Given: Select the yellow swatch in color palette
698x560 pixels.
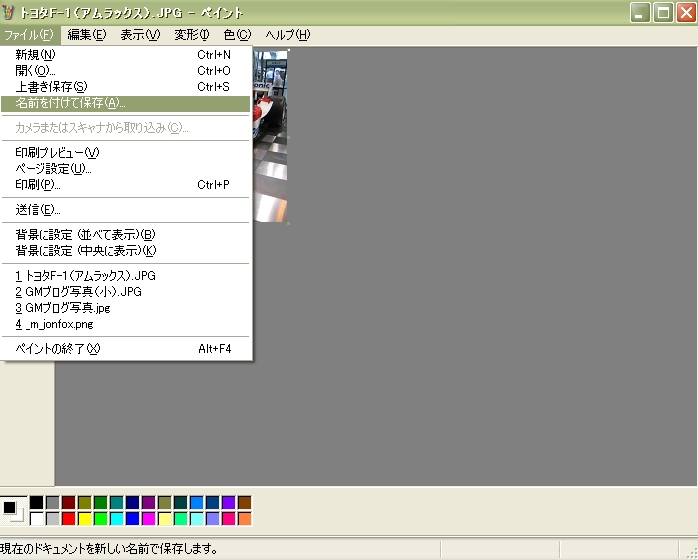Looking at the screenshot, I should tap(85, 518).
